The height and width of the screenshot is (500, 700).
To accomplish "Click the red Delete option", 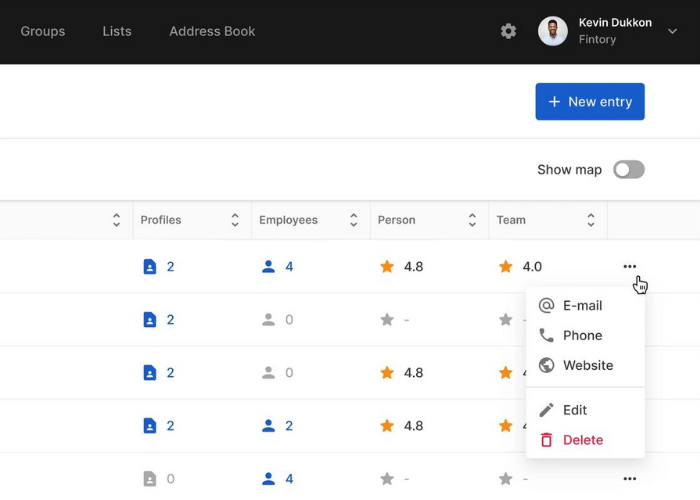I will 582,440.
